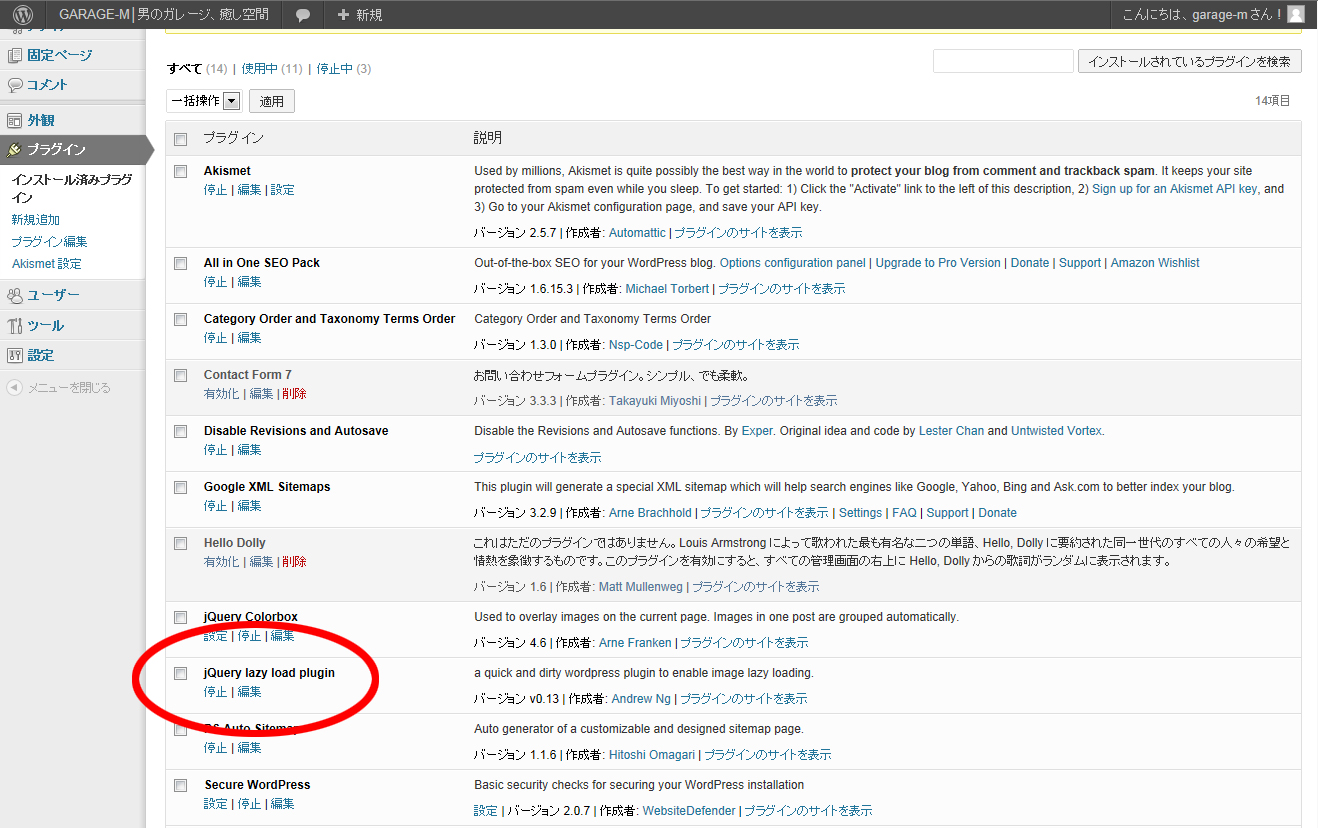The image size is (1318, 828).
Task: Filter plugins by 使用中
Action: 258,69
